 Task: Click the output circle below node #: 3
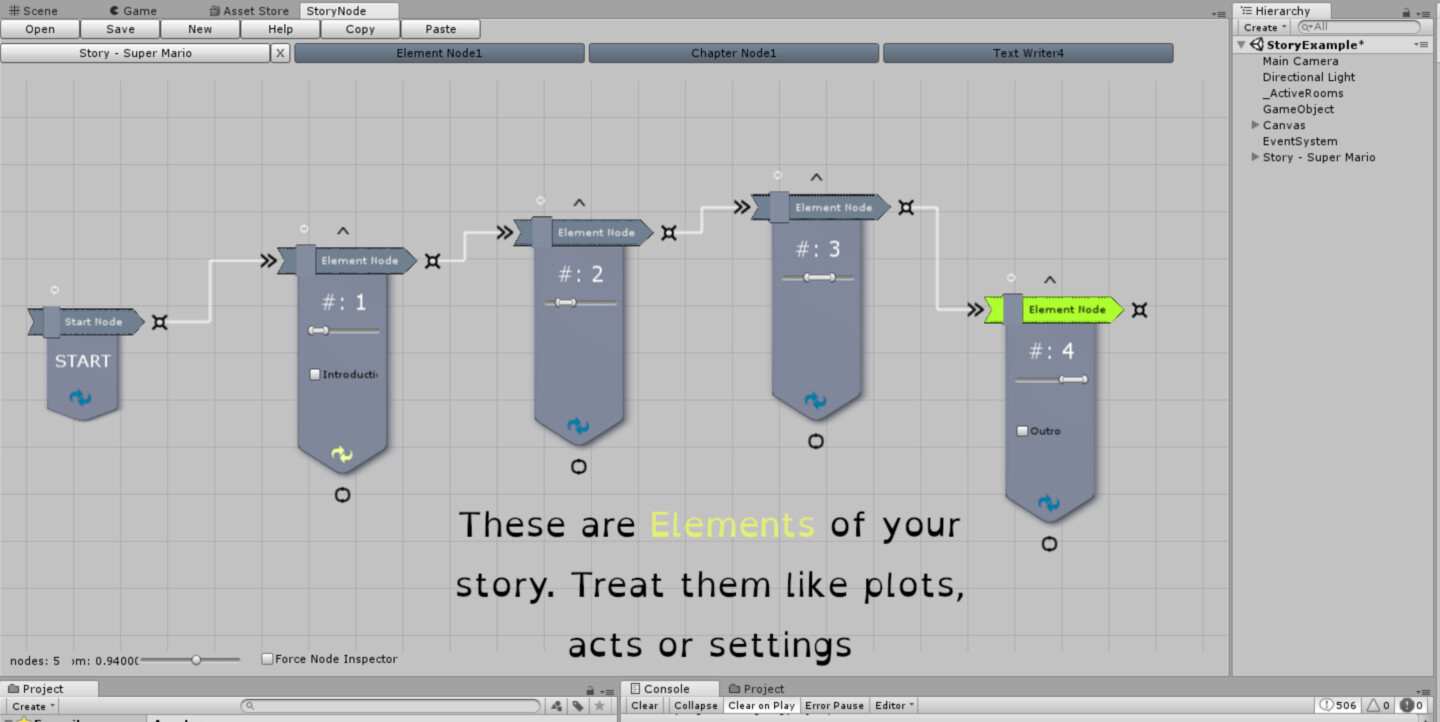tap(816, 440)
